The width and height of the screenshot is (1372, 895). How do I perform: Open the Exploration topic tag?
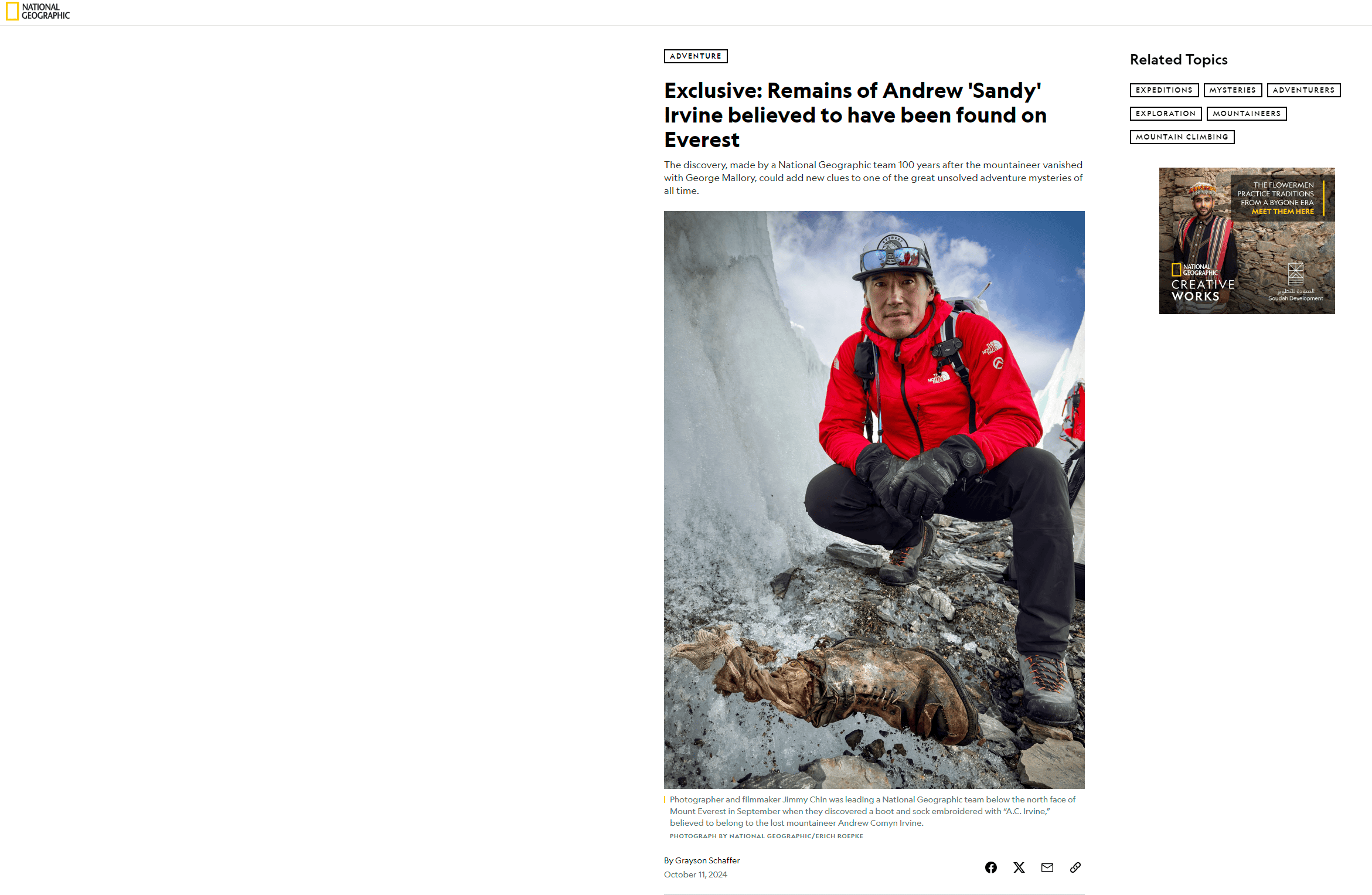1166,114
